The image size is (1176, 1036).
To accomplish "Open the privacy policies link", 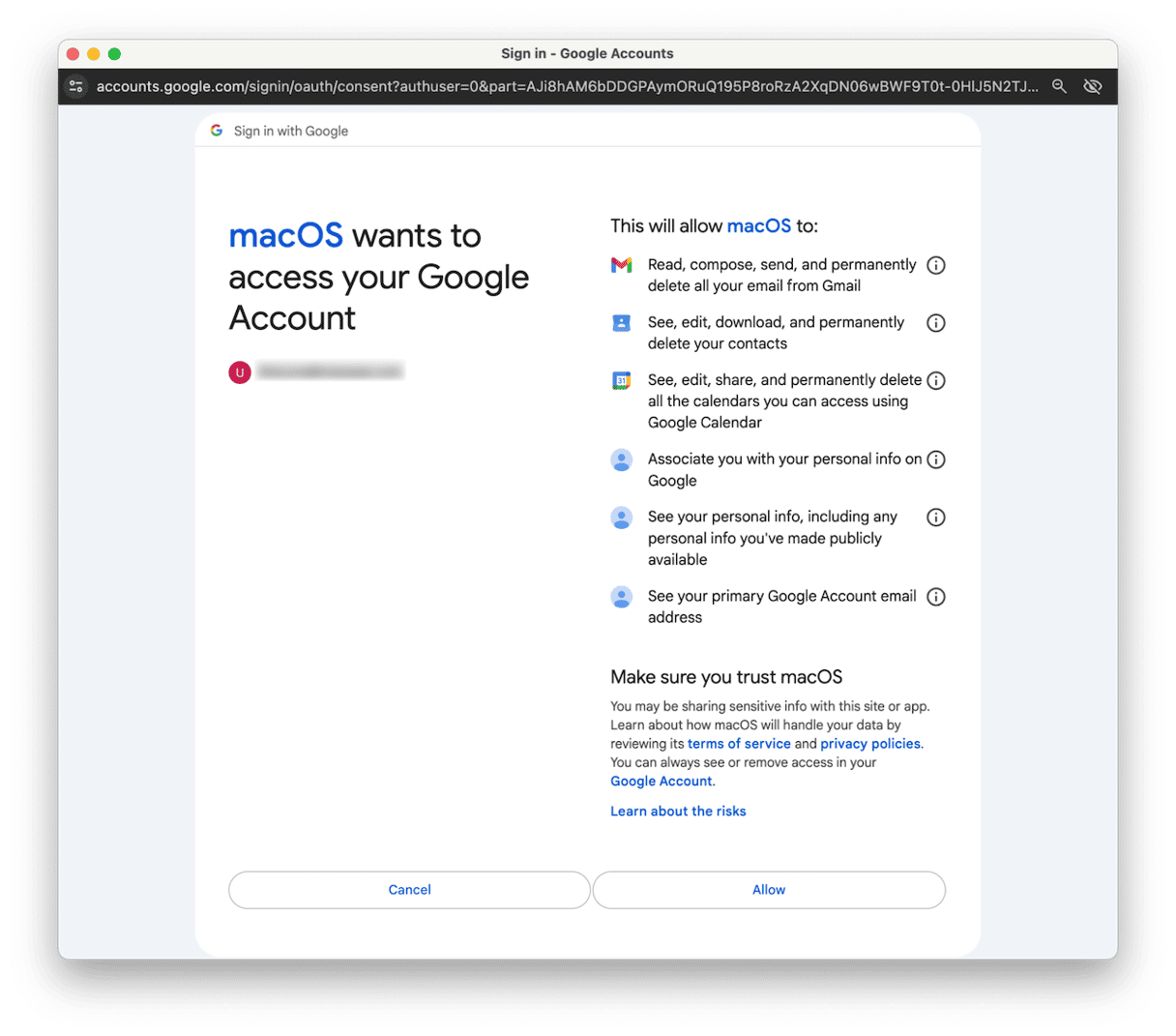I will [869, 744].
